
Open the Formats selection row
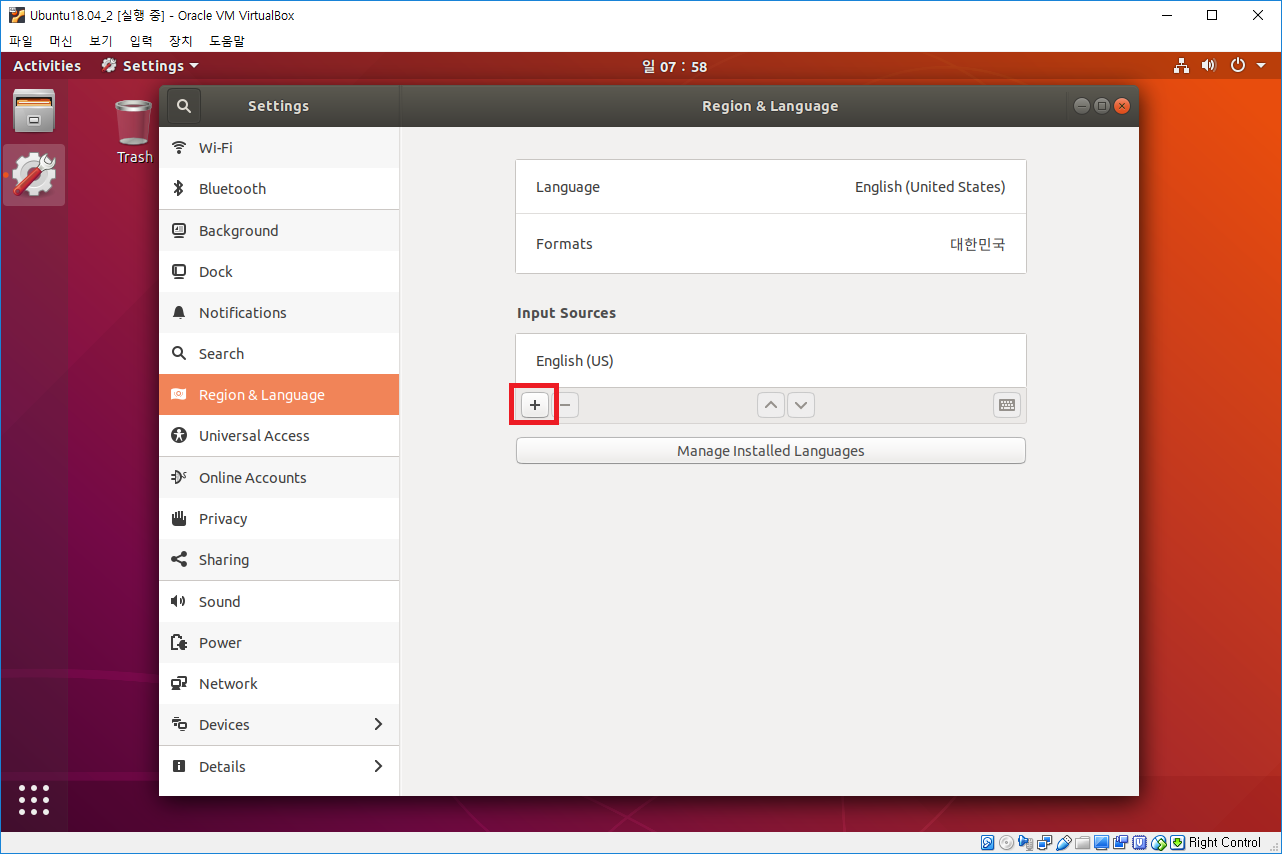(x=771, y=244)
